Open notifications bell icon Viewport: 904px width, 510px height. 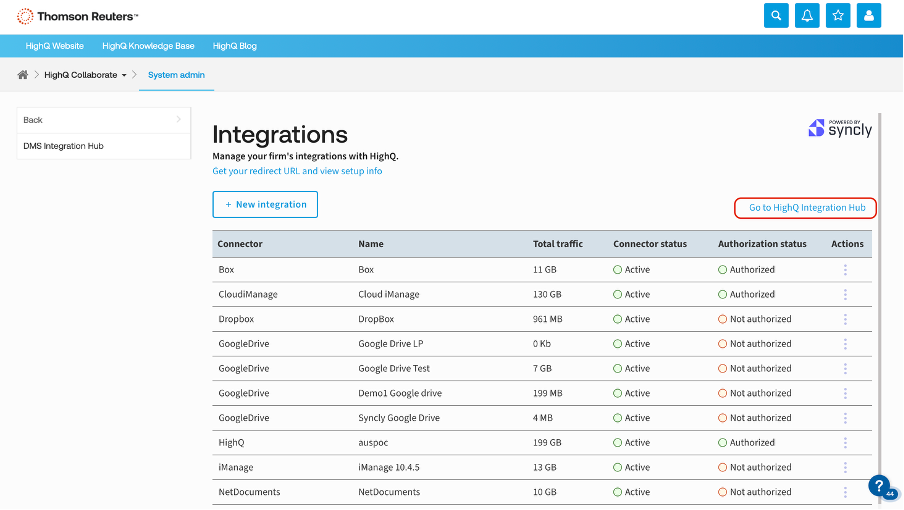pyautogui.click(x=807, y=16)
